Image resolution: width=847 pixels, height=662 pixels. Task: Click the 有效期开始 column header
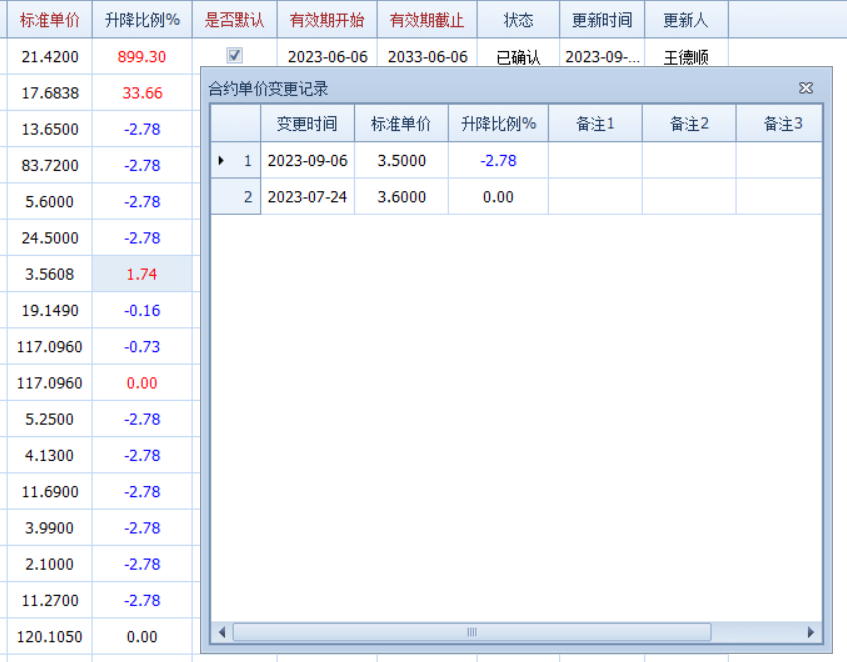(327, 20)
